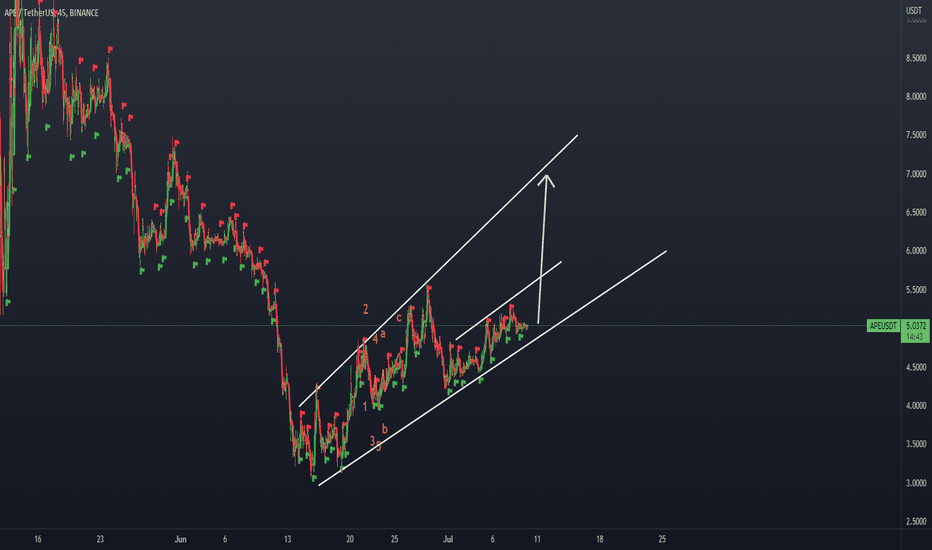Select the orange wave label 1
Image resolution: width=932 pixels, height=550 pixels.
point(365,407)
